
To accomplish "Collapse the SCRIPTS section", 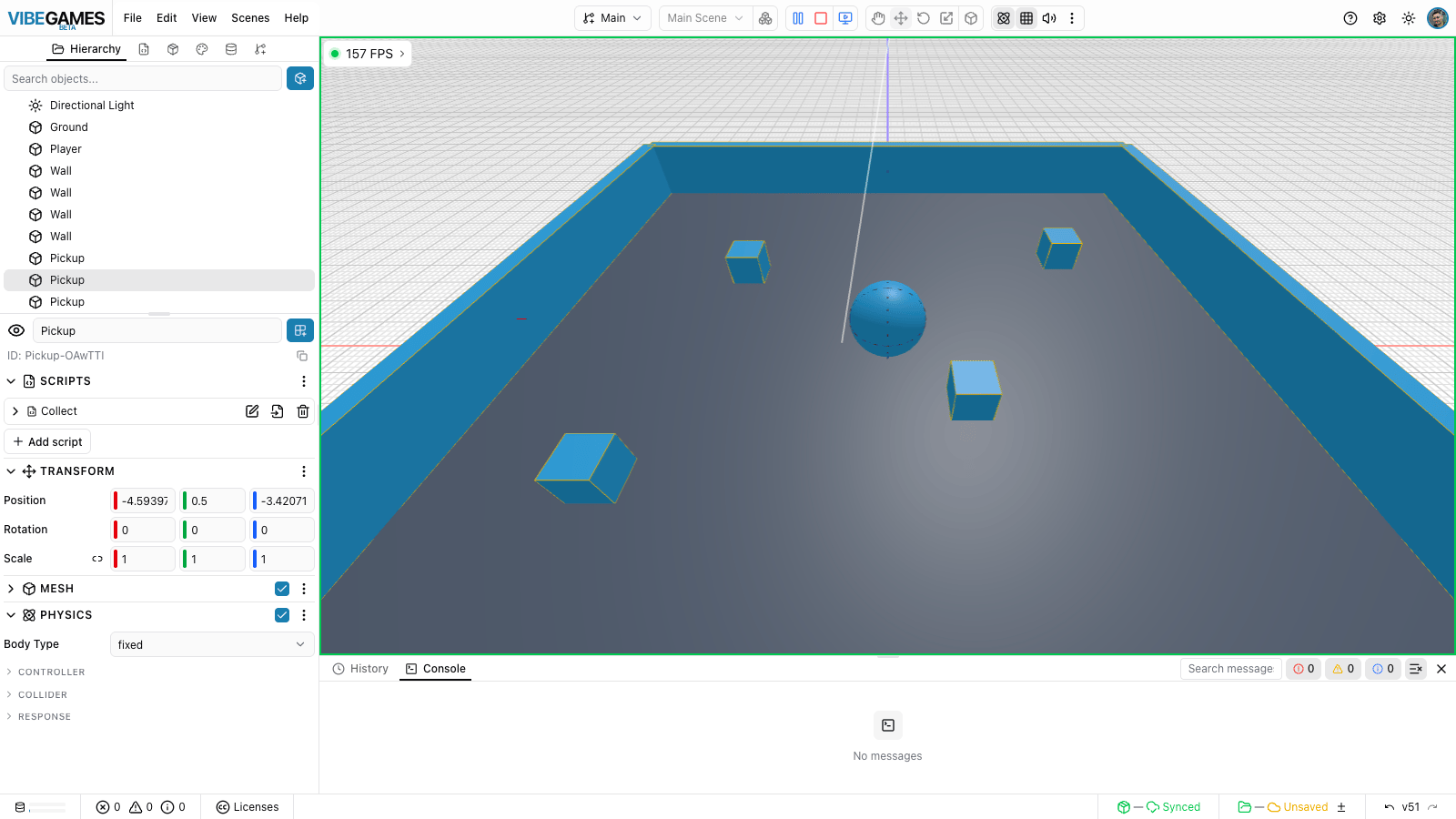I will coord(11,381).
